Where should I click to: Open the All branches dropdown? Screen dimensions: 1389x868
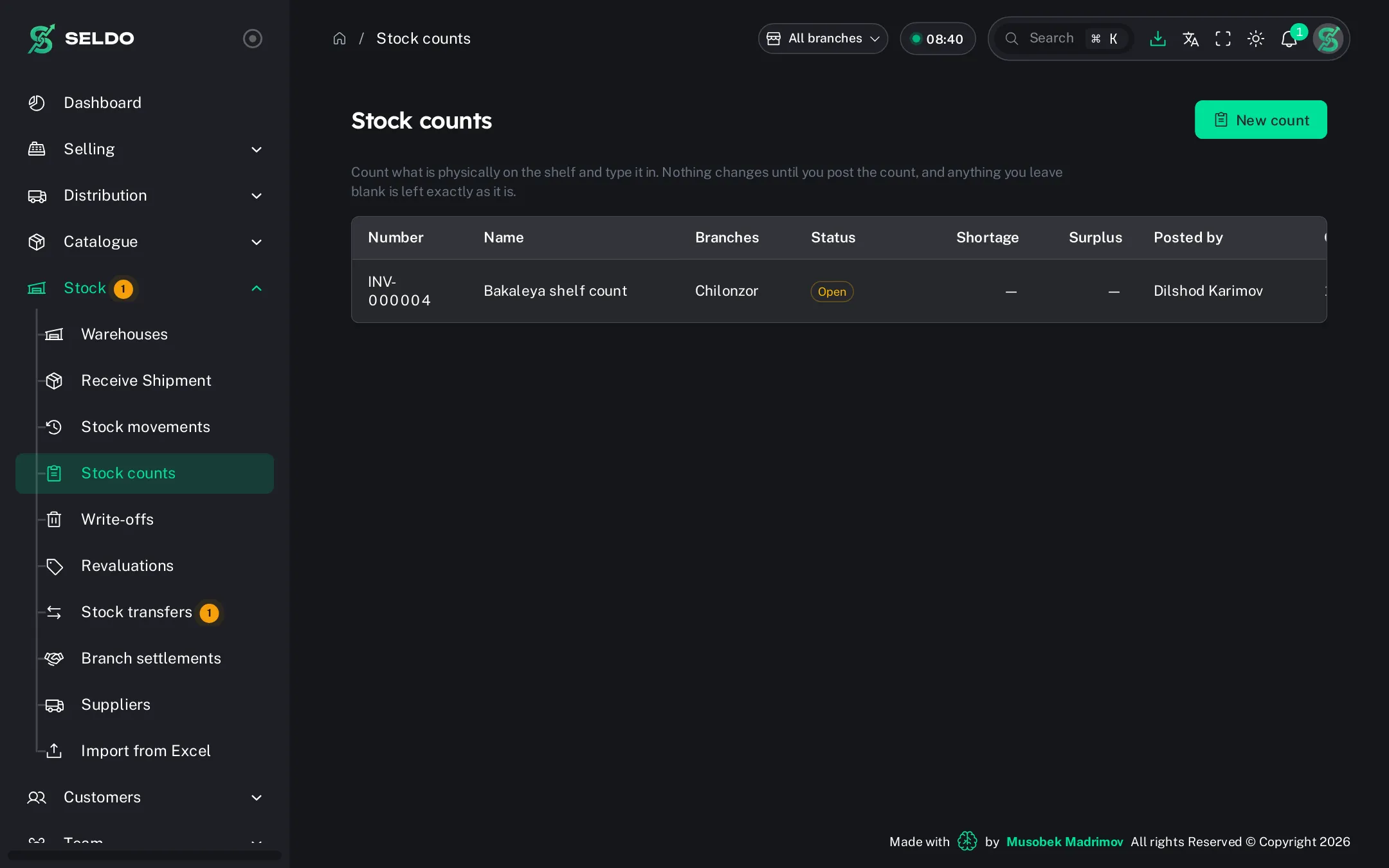click(823, 39)
